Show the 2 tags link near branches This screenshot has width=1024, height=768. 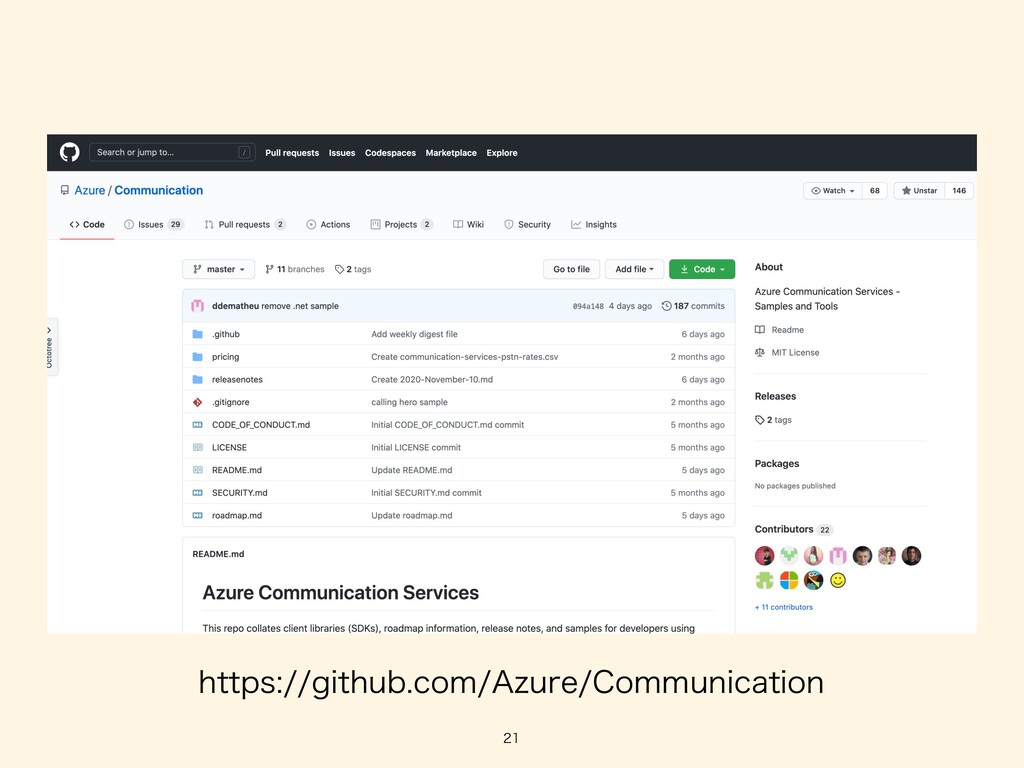point(353,269)
